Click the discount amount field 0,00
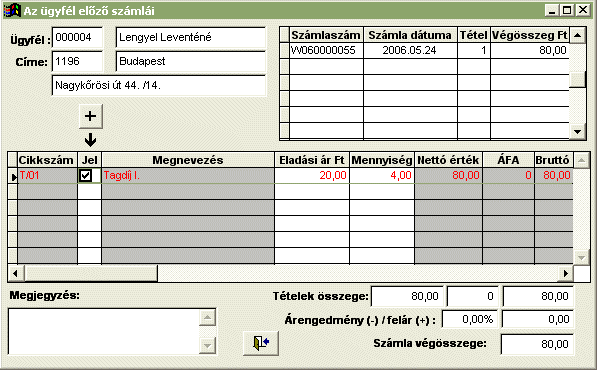 [x=538, y=319]
